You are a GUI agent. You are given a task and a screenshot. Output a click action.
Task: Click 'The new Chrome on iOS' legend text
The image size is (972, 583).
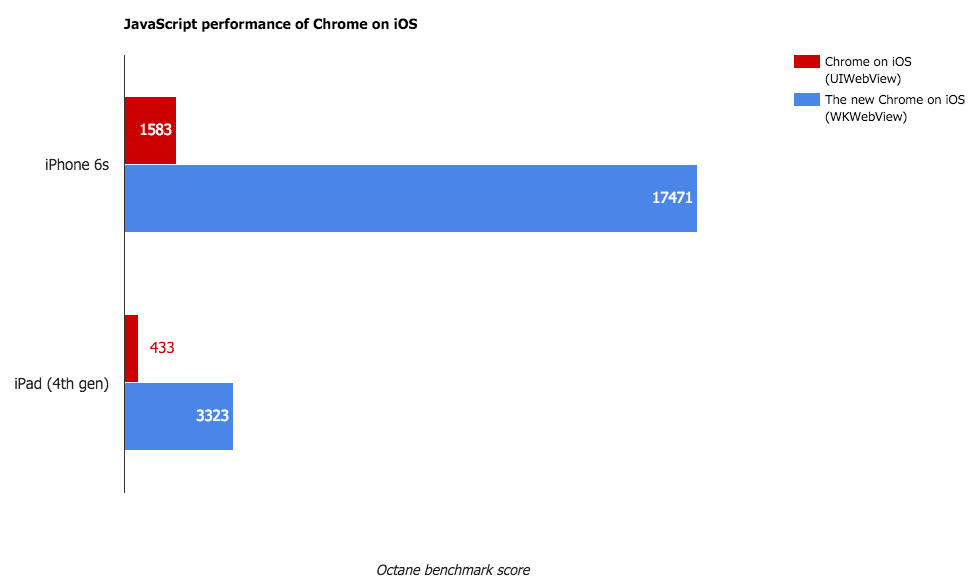[x=894, y=100]
